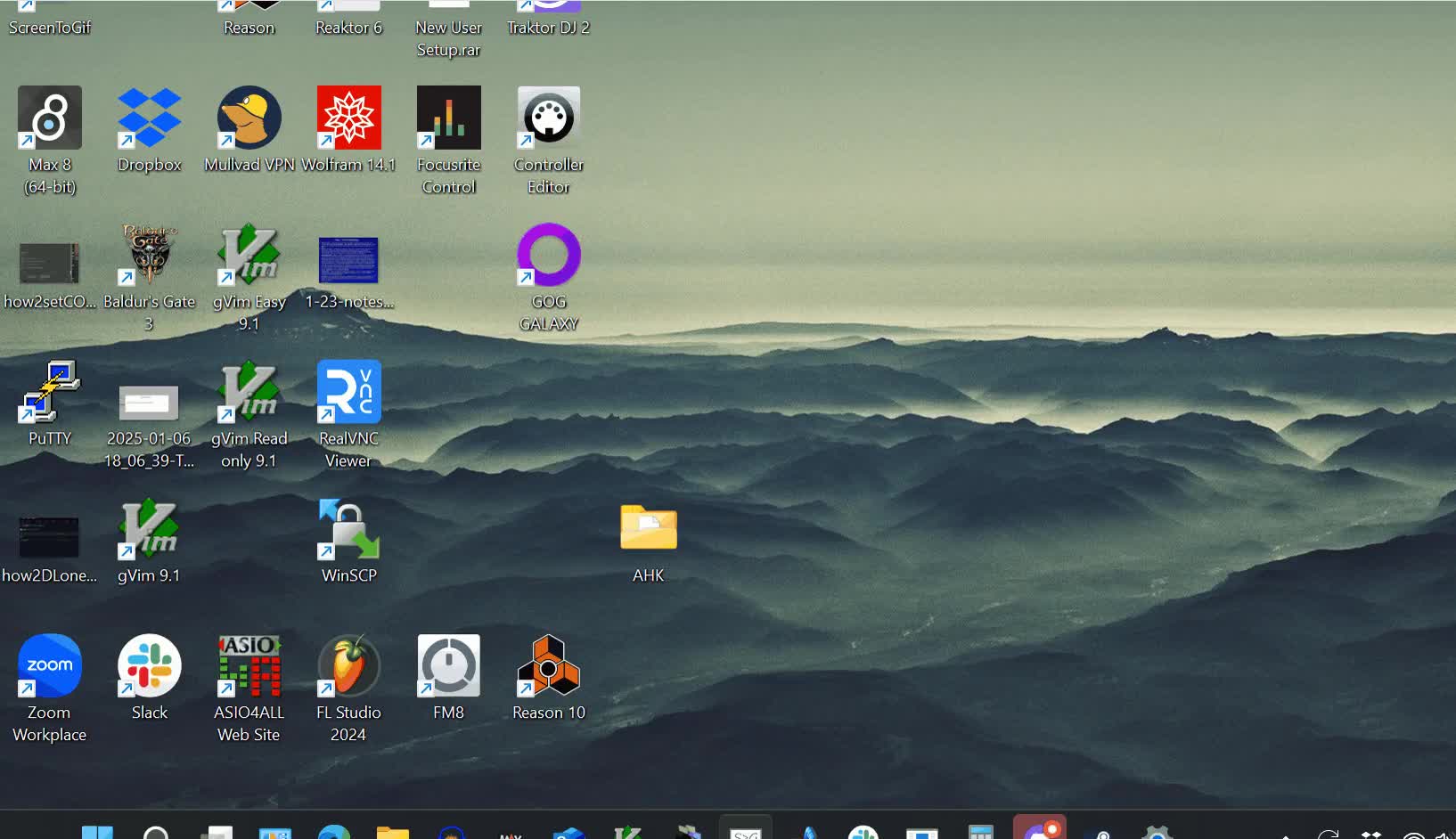Viewport: 1456px width, 839px height.
Task: Click the Traktor DJ 2 label
Action: pos(549,28)
